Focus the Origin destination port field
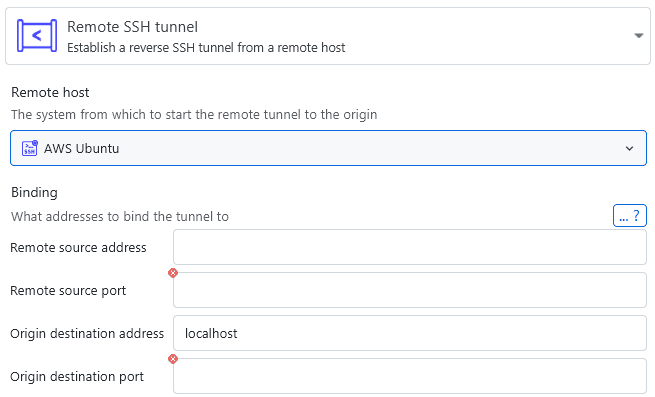The height and width of the screenshot is (397, 655). point(410,376)
